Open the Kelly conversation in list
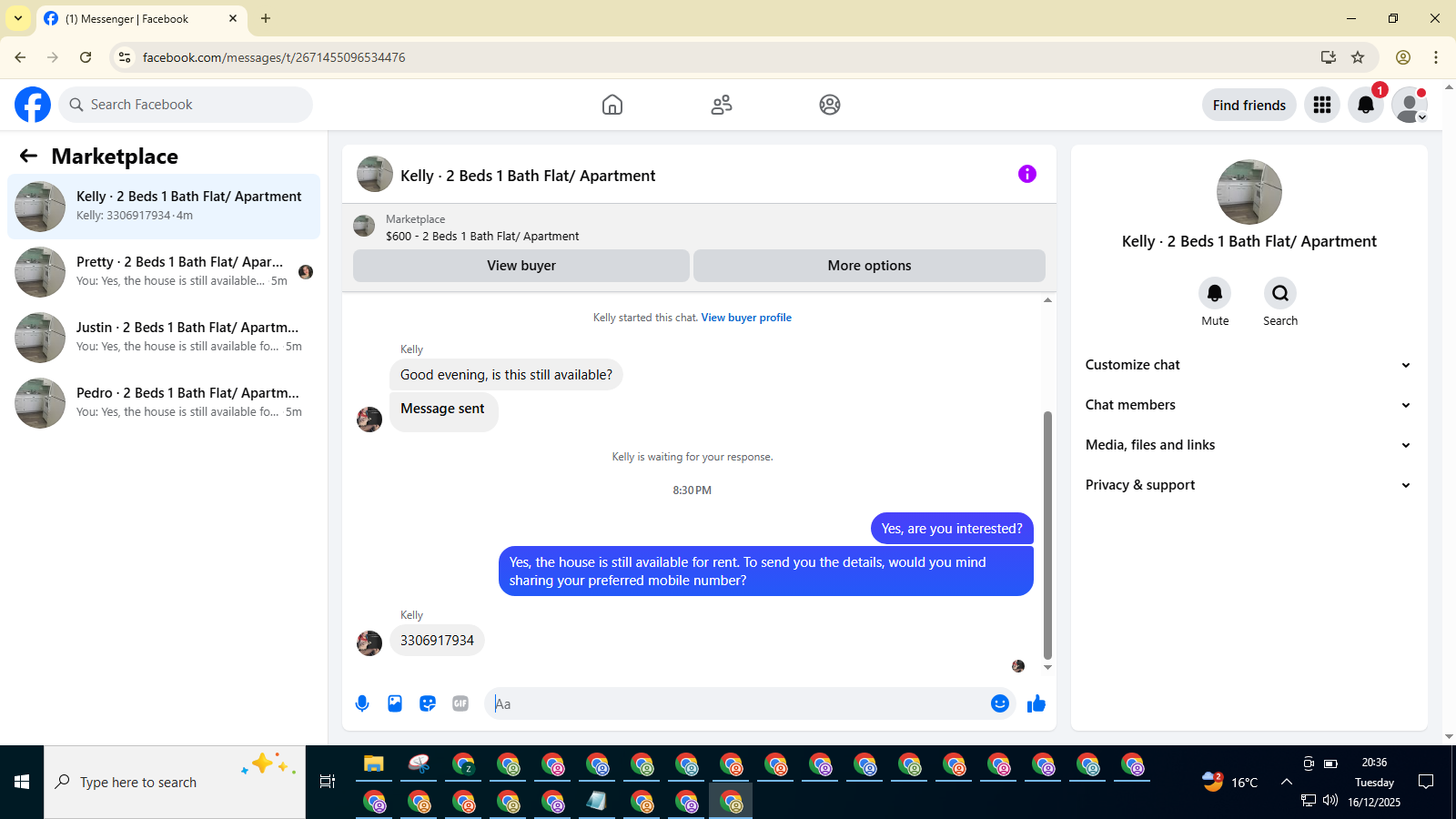This screenshot has height=819, width=1456. click(164, 207)
